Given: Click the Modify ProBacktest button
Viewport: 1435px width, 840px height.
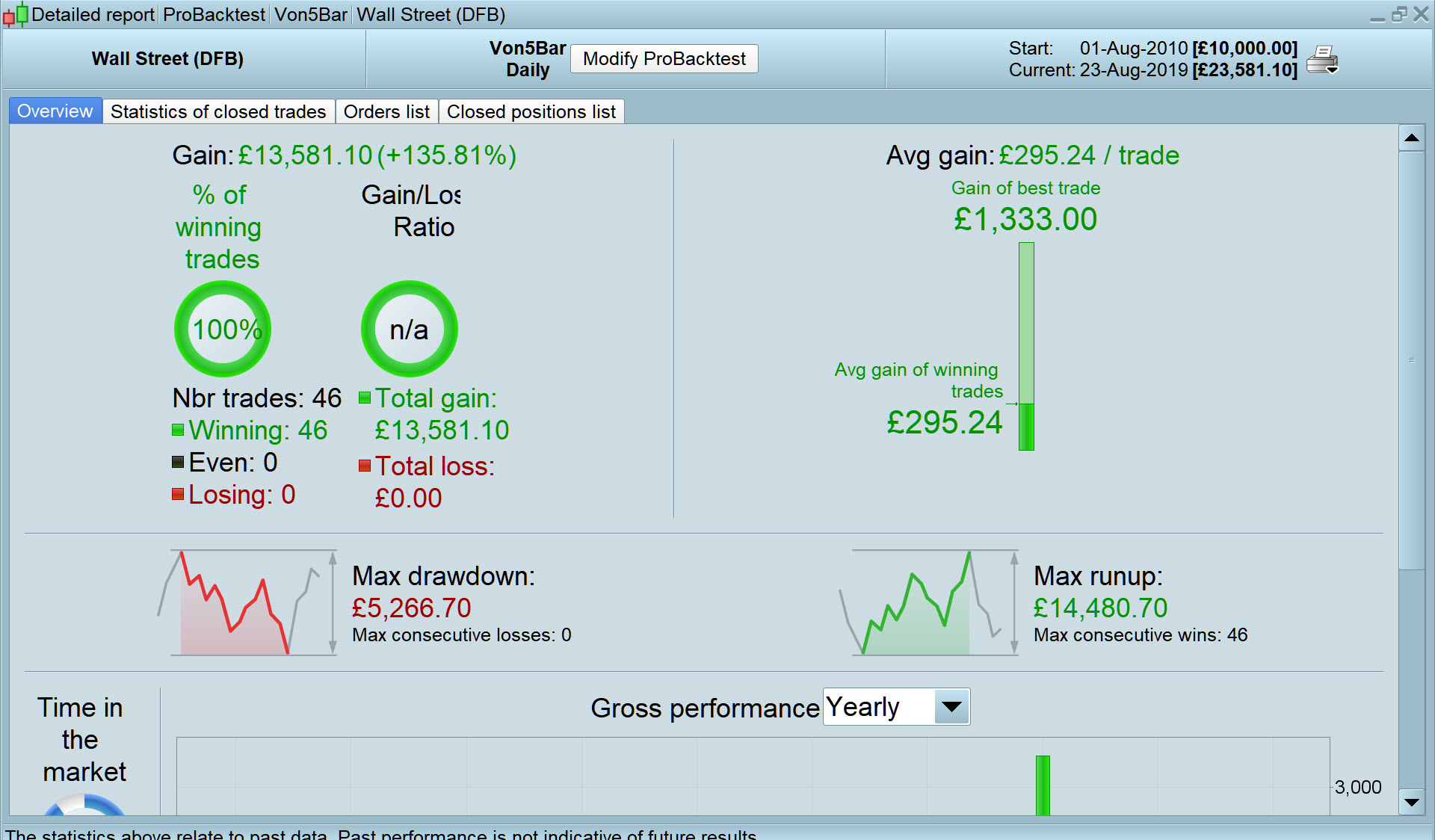Looking at the screenshot, I should point(664,59).
